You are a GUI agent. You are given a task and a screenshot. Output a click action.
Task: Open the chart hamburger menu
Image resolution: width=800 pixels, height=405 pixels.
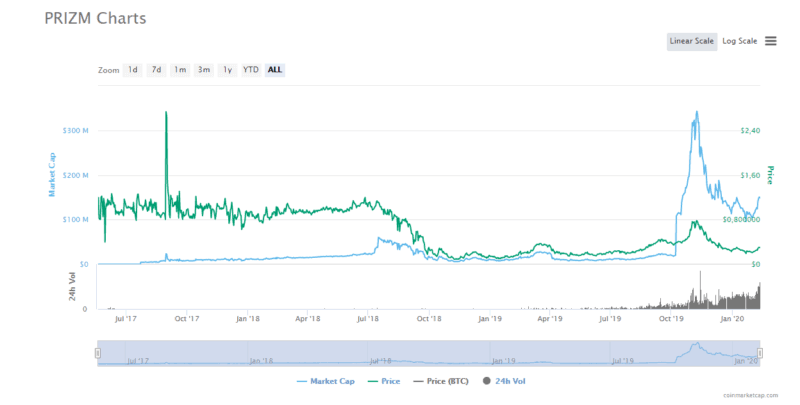point(770,41)
